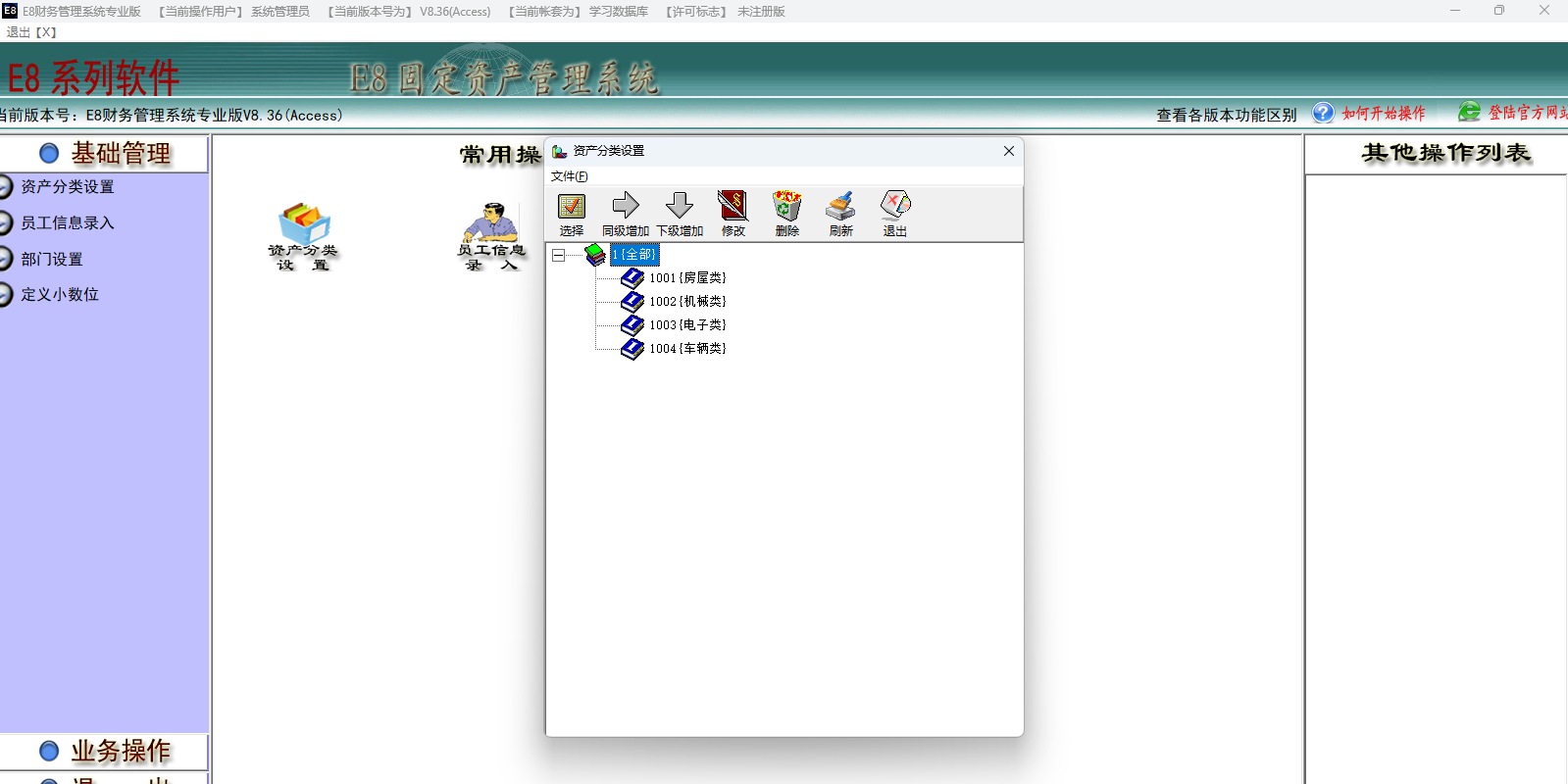Open 部门设置 in the left sidebar
This screenshot has height=784, width=1568.
point(52,259)
